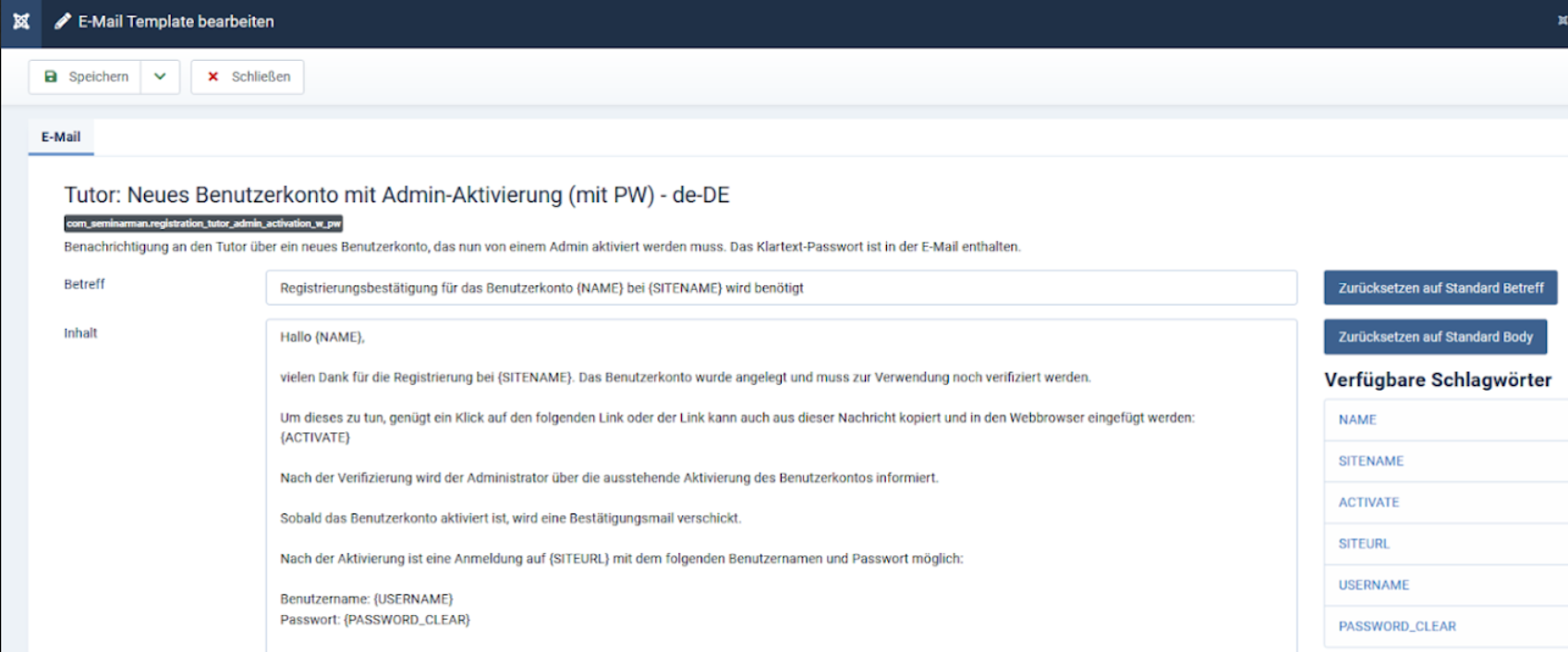
Task: Insert the ACTIVATE keyword tag
Action: pyautogui.click(x=1368, y=502)
